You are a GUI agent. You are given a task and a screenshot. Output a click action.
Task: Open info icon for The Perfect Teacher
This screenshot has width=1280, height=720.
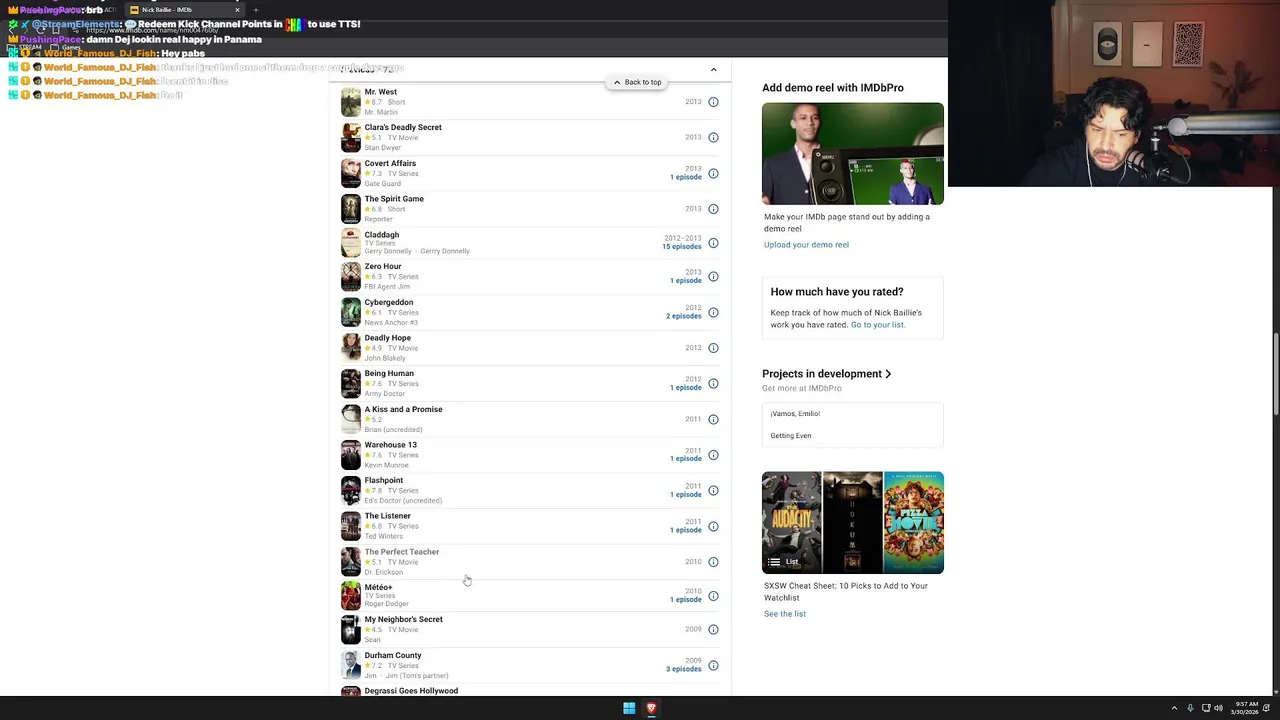coord(713,562)
